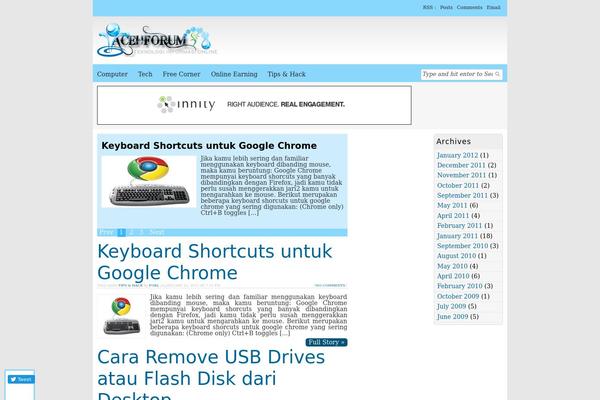Screen dimensions: 600x400
Task: Click Next in the featured slider
Action: pyautogui.click(x=157, y=232)
